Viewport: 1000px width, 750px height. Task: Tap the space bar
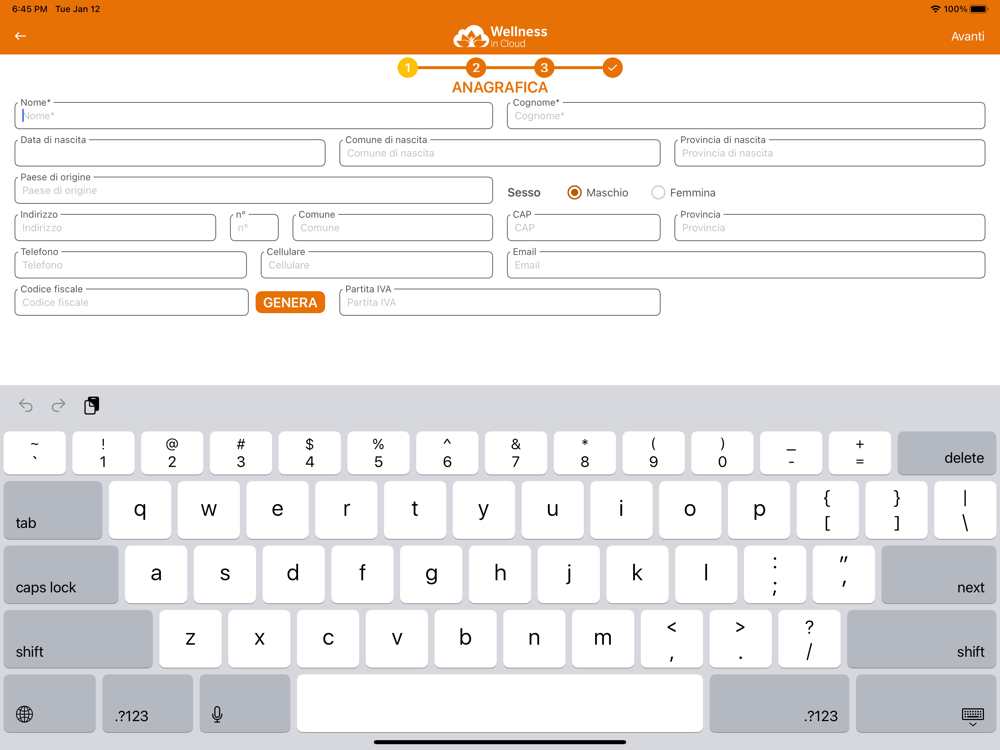[500, 703]
